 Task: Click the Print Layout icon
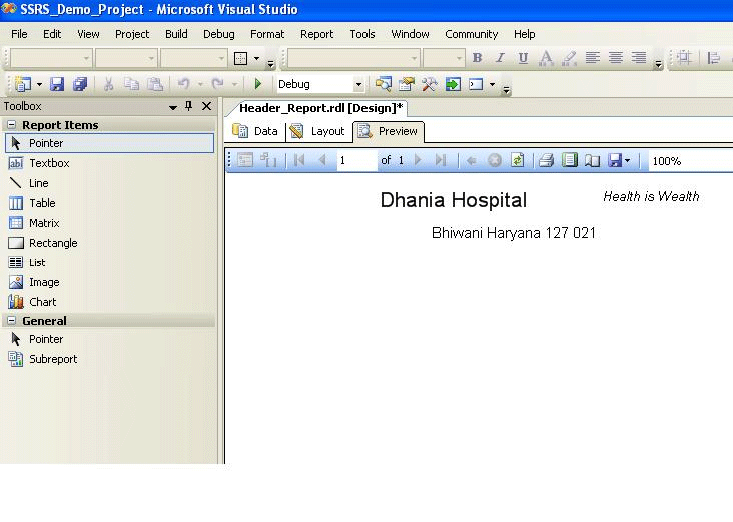(x=570, y=160)
